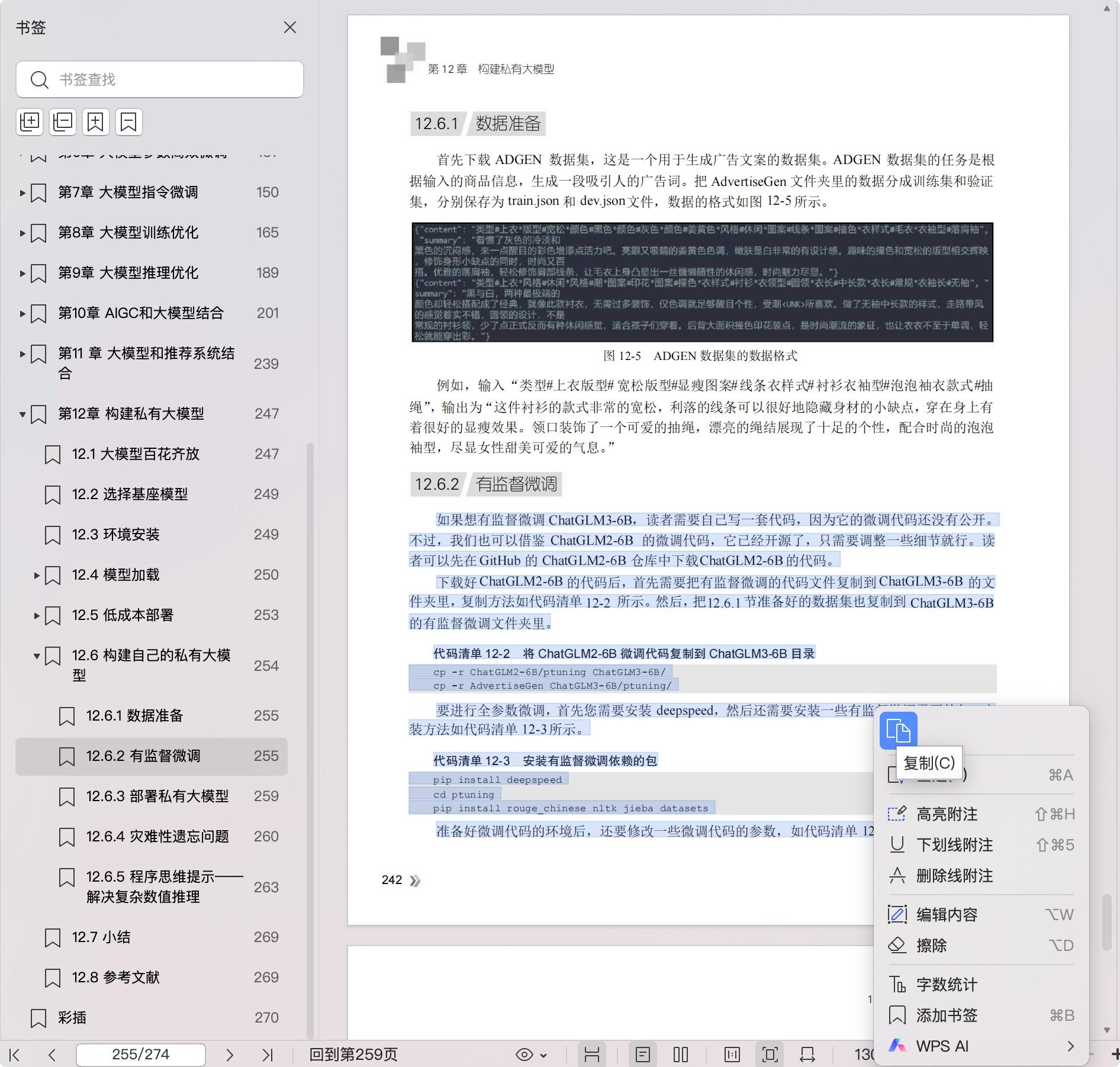Click the add bookmark icon in sidebar
Viewport: 1120px width, 1067px height.
95,122
